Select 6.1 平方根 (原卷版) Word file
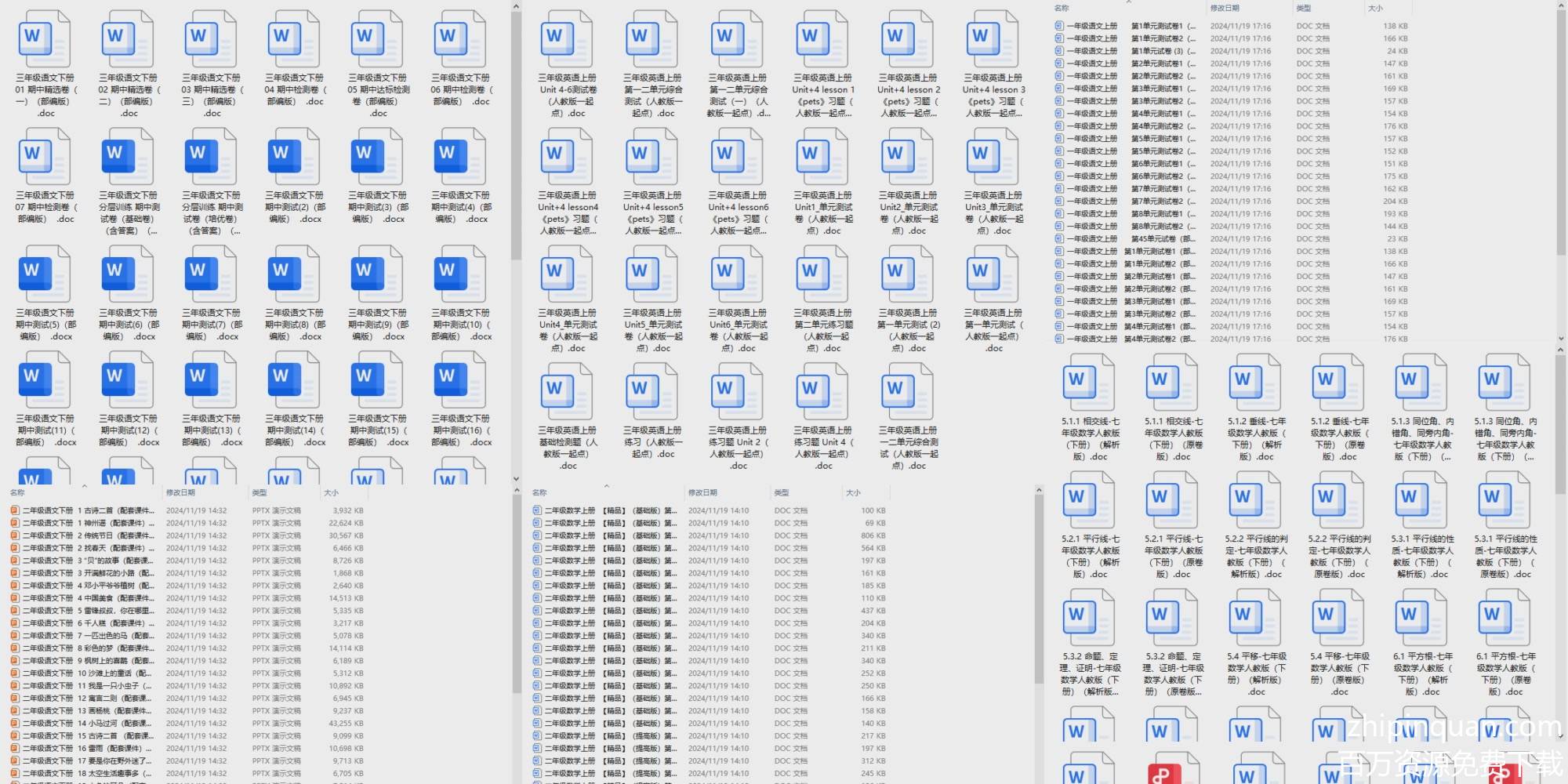Screen dimensions: 1568x784 (1504, 618)
